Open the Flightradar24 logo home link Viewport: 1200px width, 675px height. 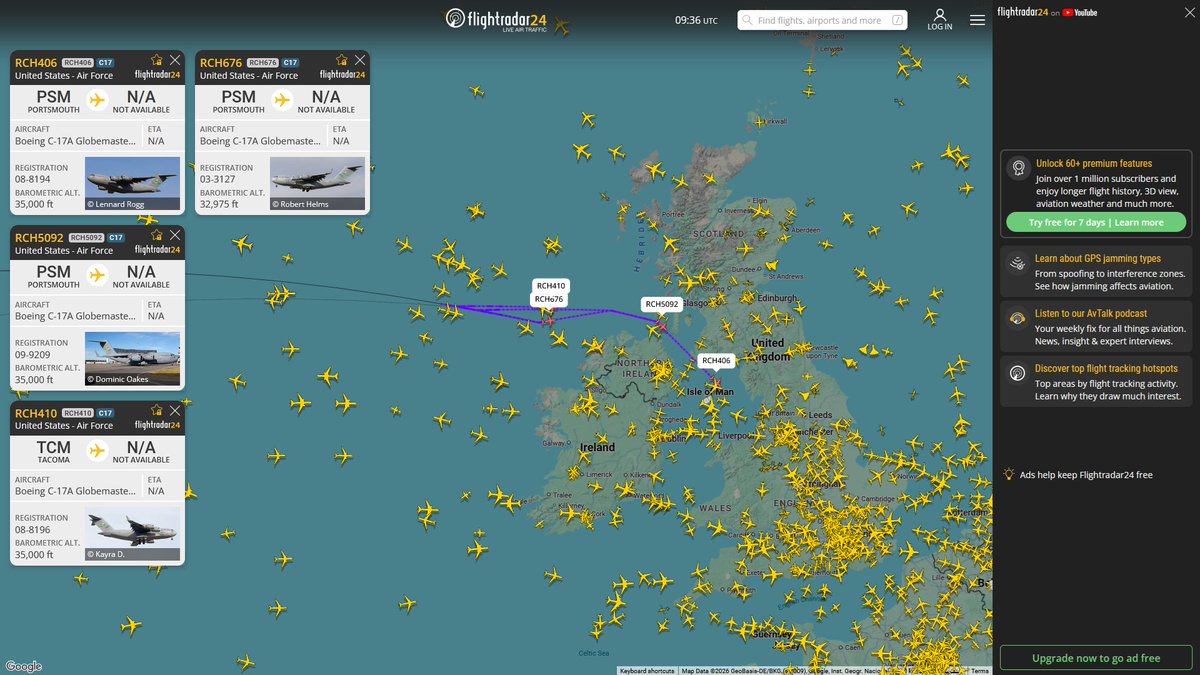(x=498, y=20)
